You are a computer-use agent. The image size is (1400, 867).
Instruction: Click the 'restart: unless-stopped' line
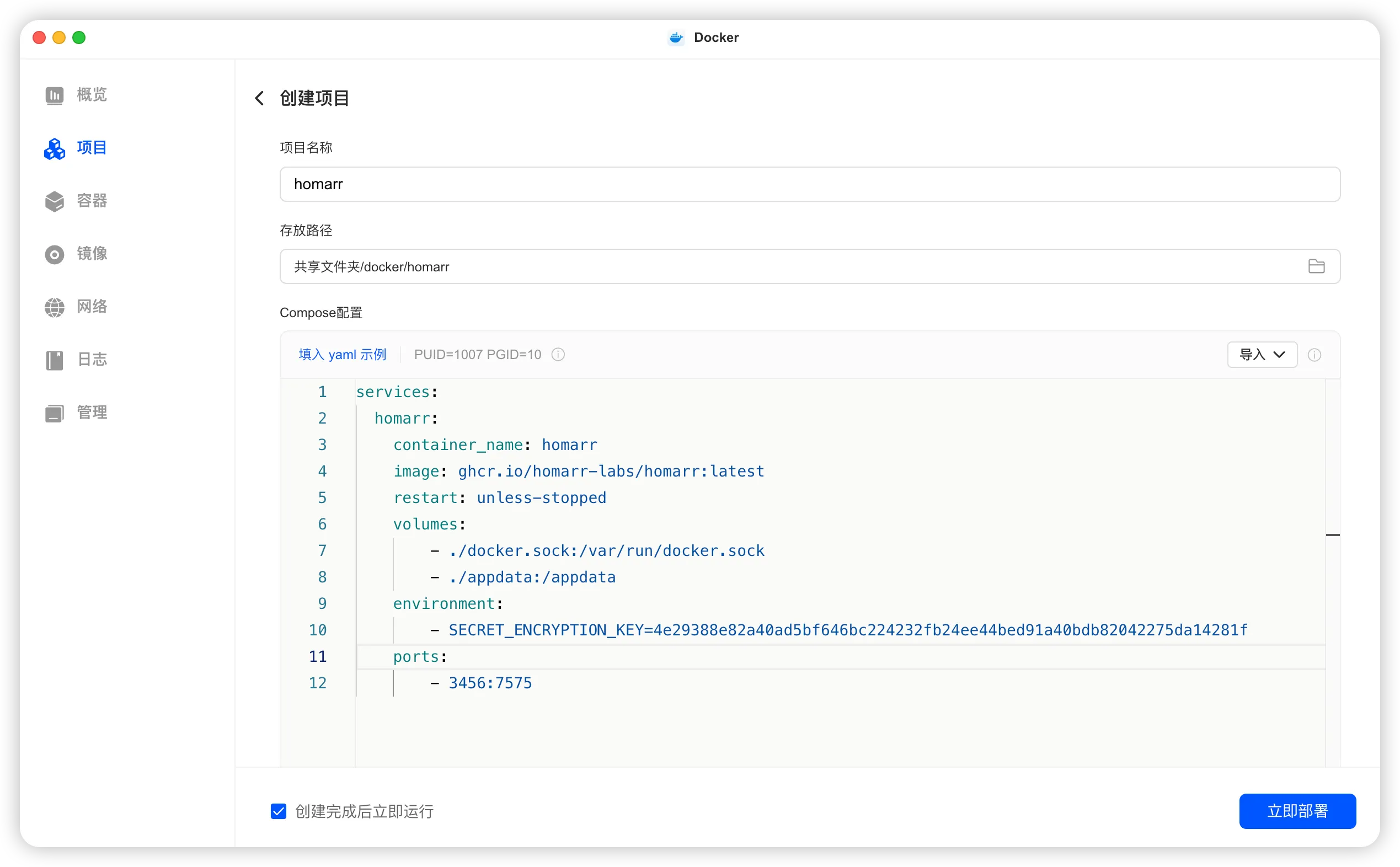(x=500, y=497)
